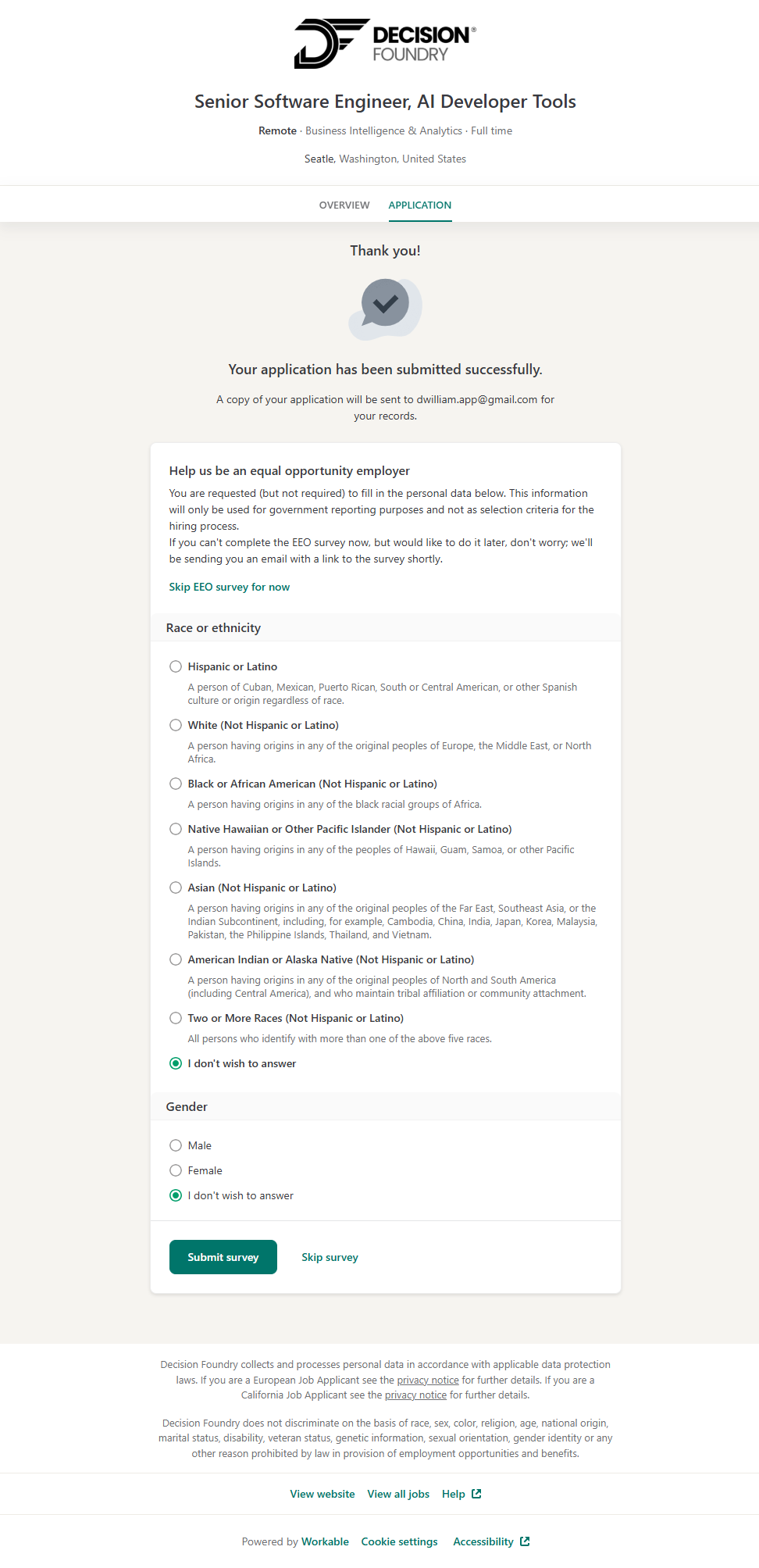Pick Native Hawaiian or Other Pacific Islander
Image resolution: width=759 pixels, height=1568 pixels.
pos(176,829)
